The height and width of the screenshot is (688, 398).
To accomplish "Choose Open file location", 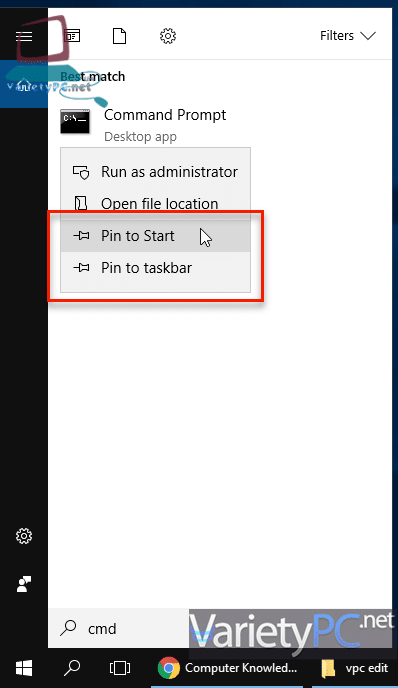I will 155,204.
